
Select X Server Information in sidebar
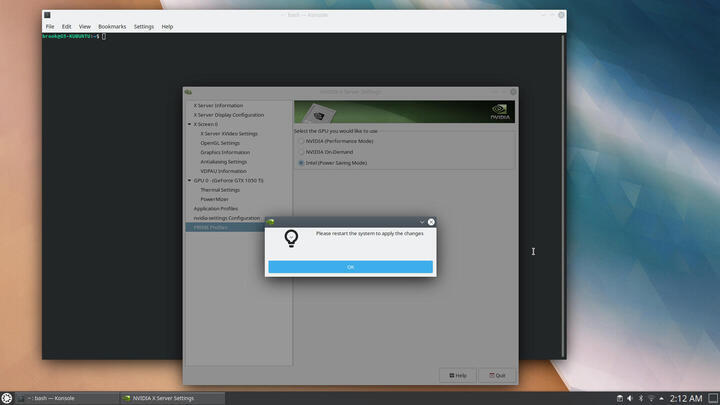click(x=218, y=106)
